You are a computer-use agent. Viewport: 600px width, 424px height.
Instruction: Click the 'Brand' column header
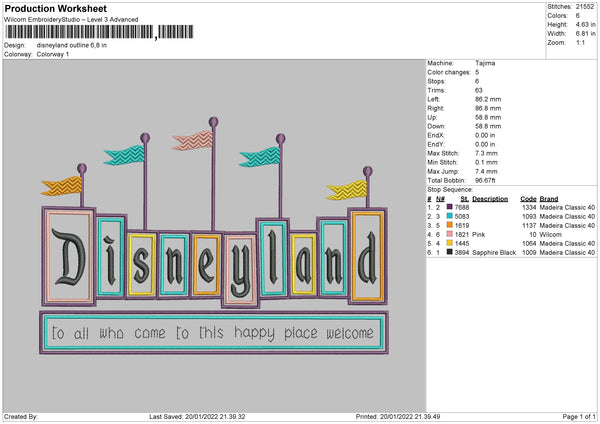point(549,199)
